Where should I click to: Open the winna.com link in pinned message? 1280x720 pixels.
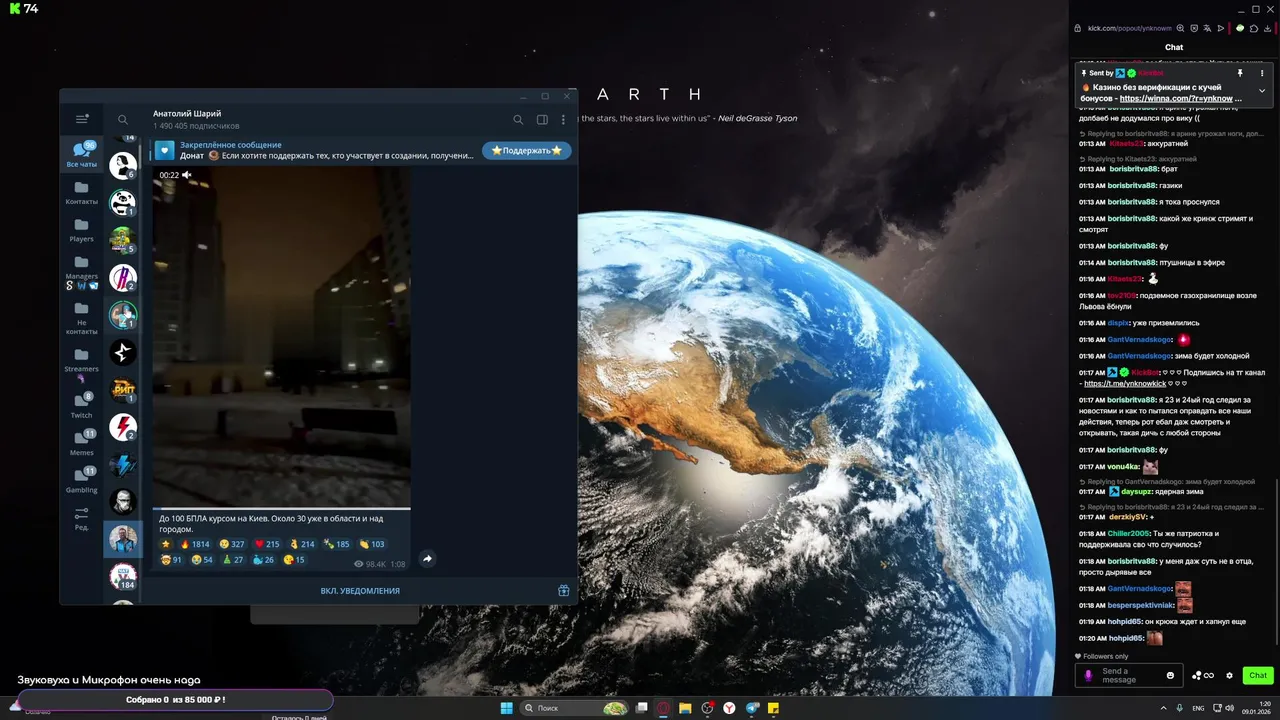point(1181,99)
